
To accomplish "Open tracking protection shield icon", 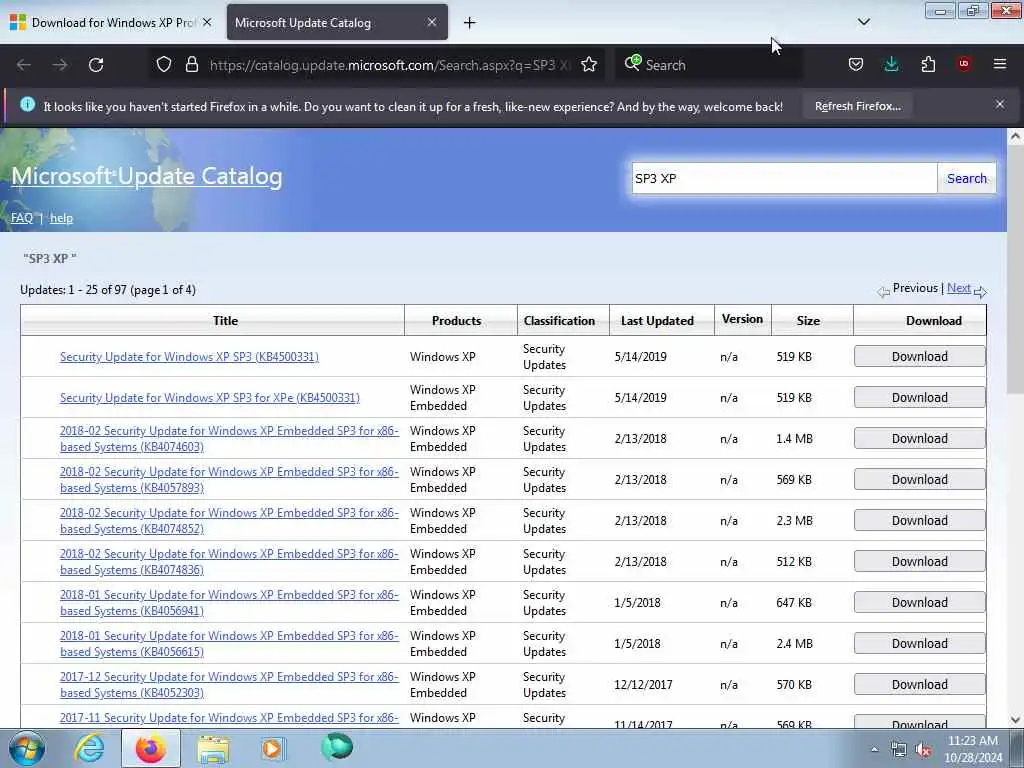I will (x=164, y=65).
